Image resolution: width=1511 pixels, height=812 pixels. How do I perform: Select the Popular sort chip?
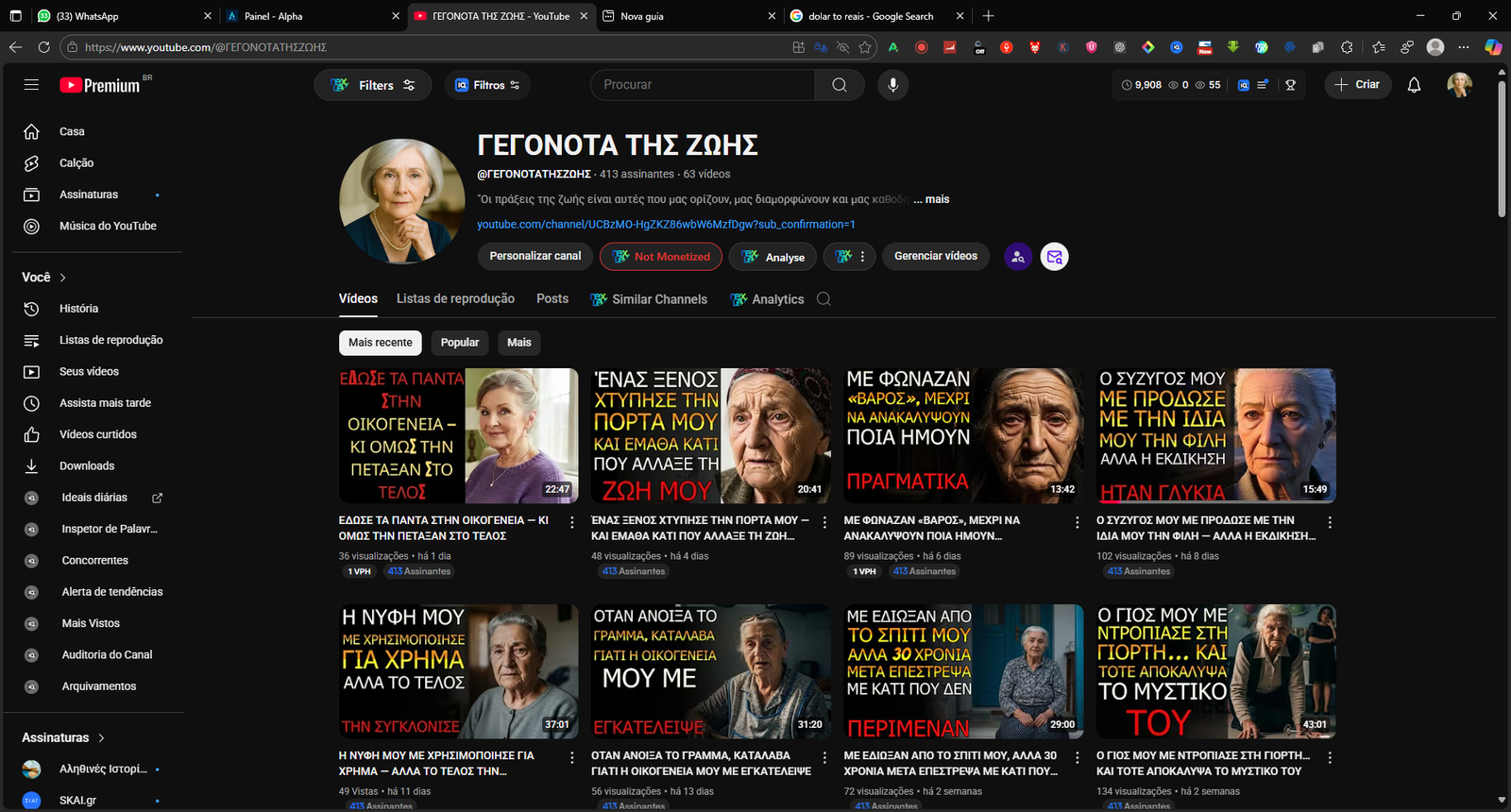tap(460, 343)
